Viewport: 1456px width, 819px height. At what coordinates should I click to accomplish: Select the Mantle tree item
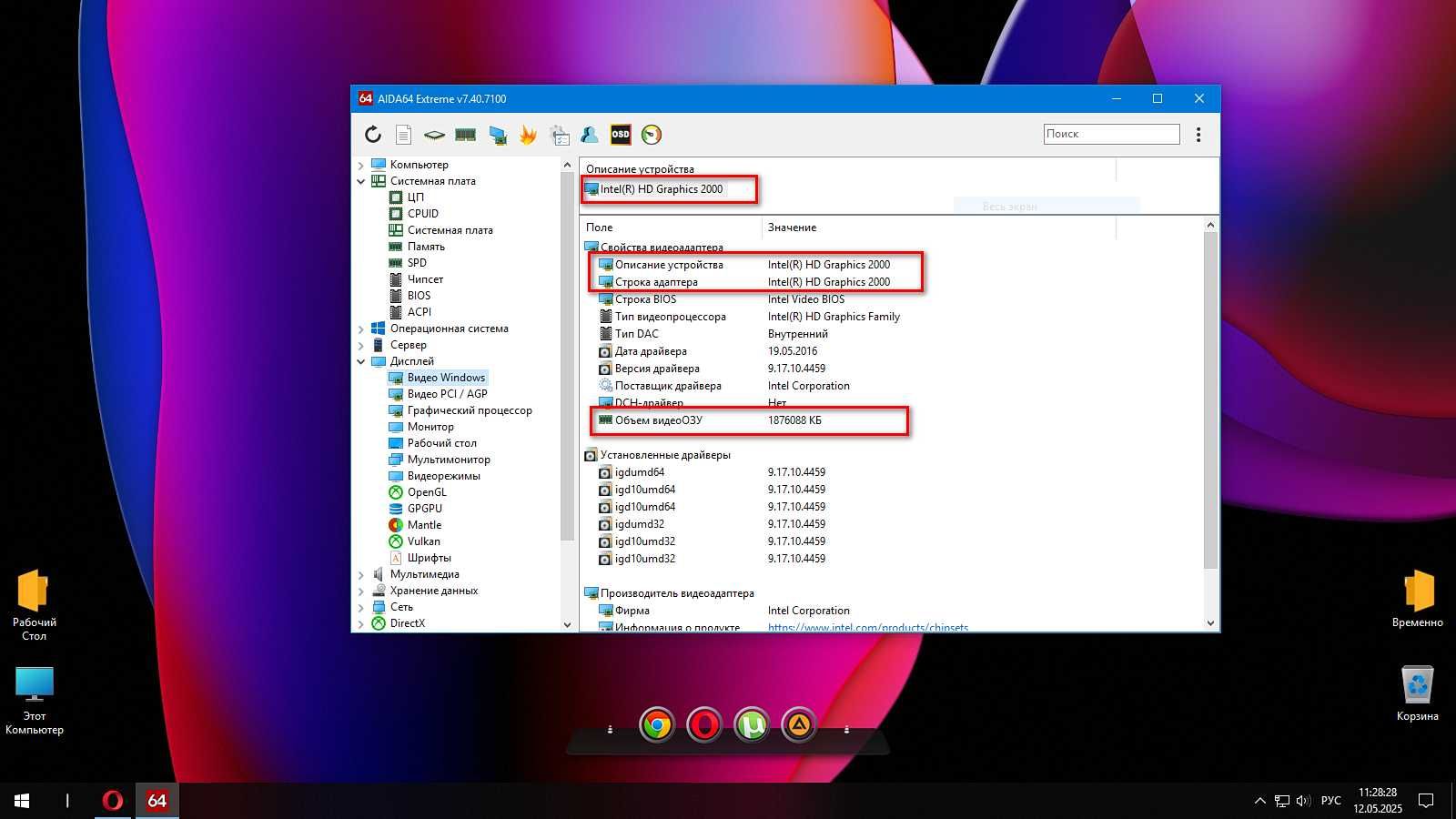[424, 525]
